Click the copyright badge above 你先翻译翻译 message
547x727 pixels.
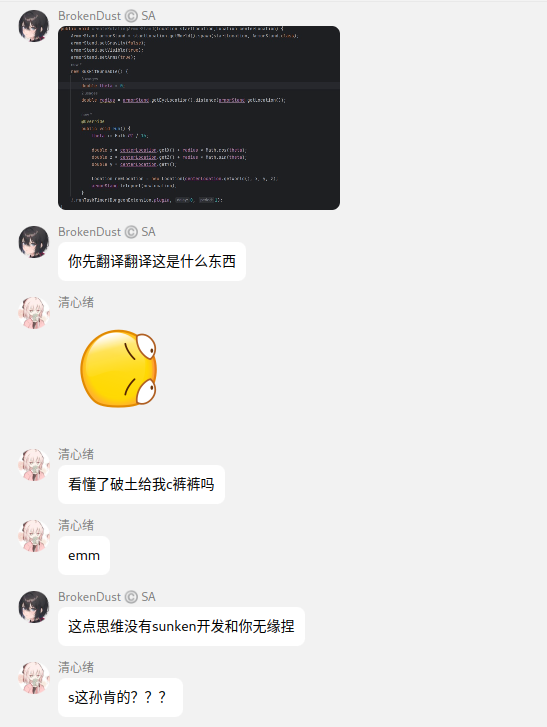point(132,232)
